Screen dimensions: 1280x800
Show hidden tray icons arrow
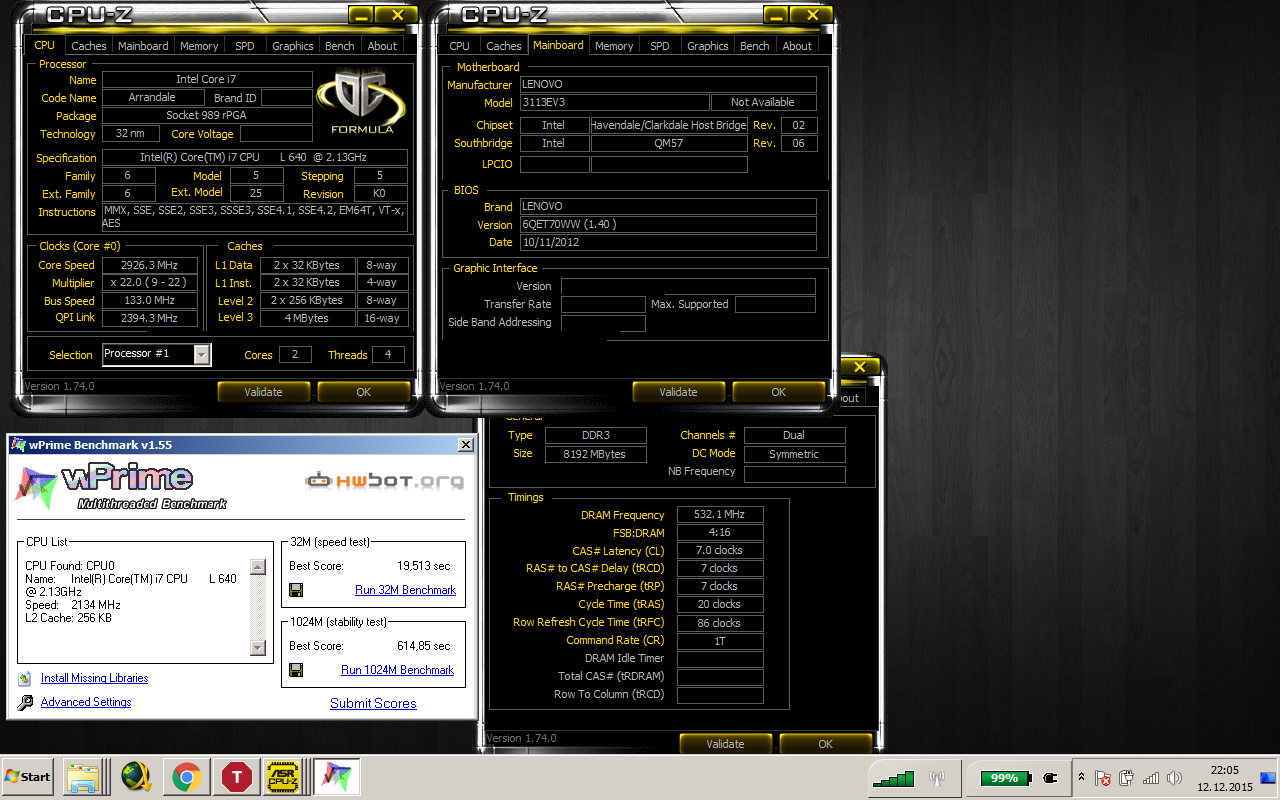[x=1081, y=777]
